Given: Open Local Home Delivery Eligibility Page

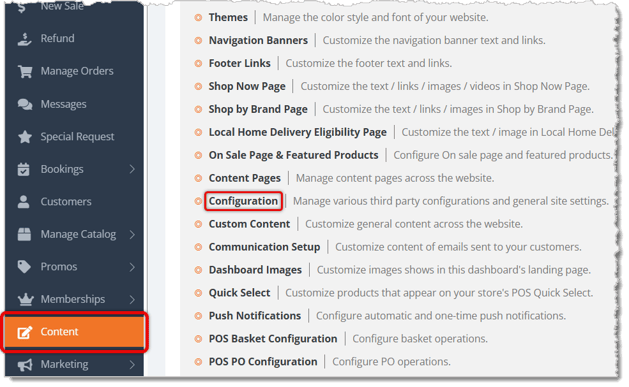Looking at the screenshot, I should pos(297,132).
